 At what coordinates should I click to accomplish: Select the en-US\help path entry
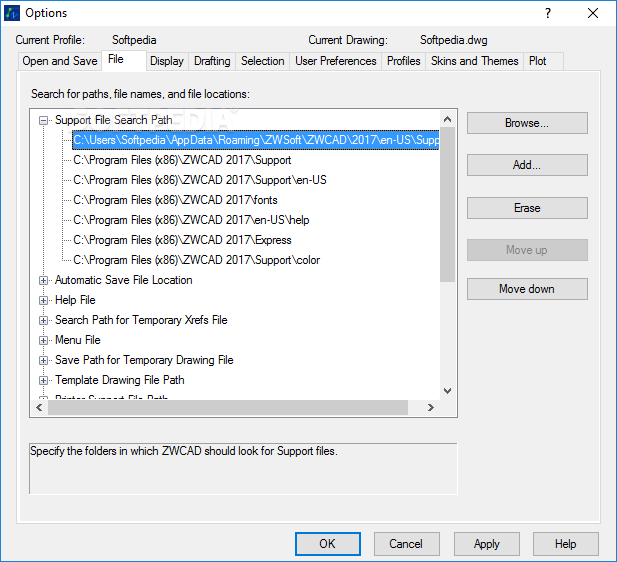tap(191, 220)
